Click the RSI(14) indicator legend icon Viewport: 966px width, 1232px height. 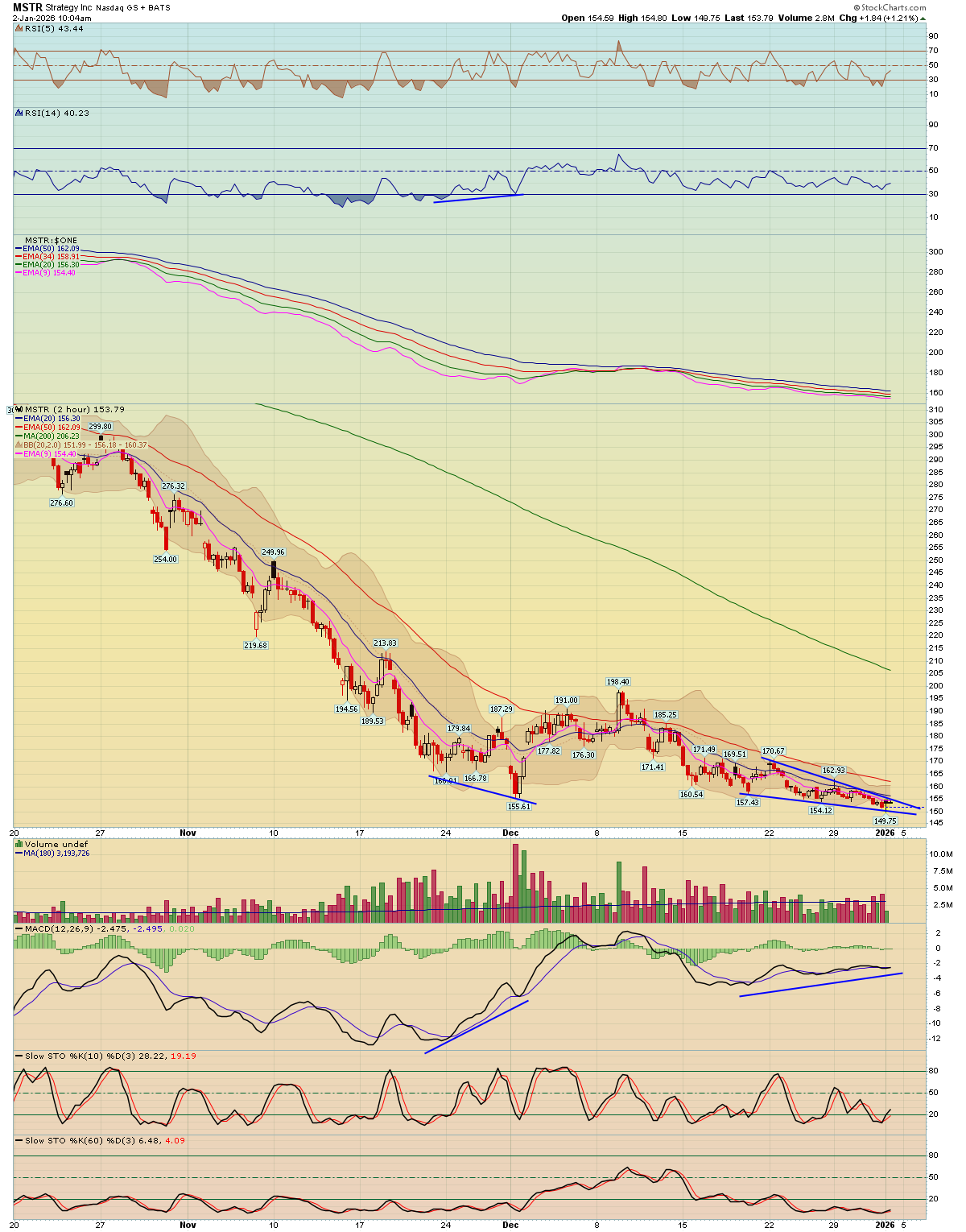[19, 114]
